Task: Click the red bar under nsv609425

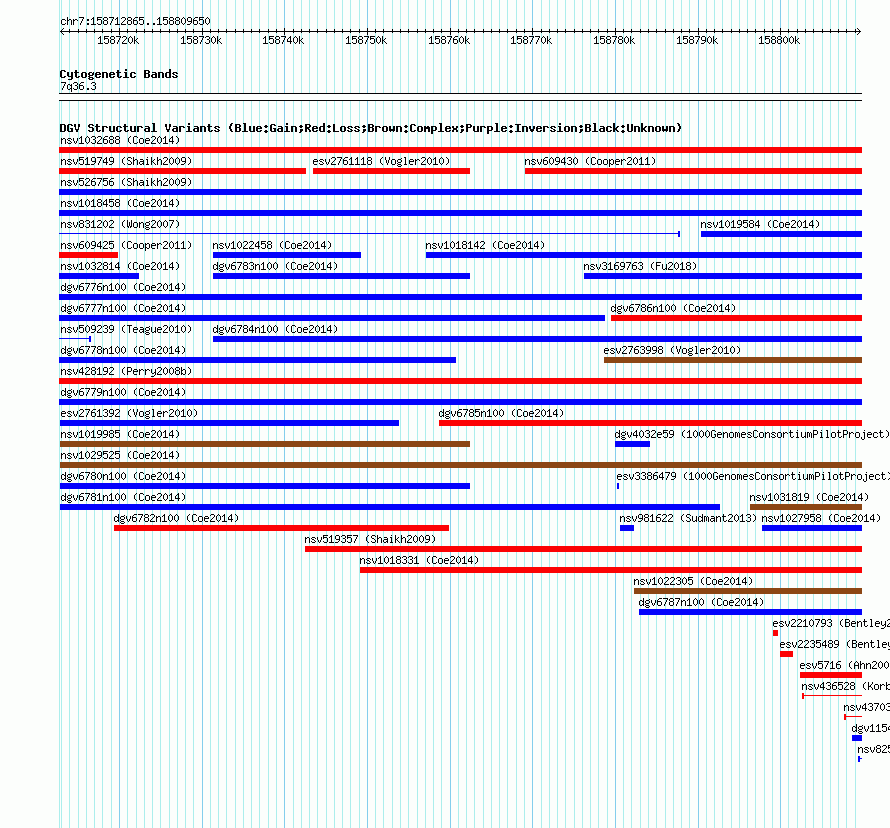Action: click(x=89, y=255)
